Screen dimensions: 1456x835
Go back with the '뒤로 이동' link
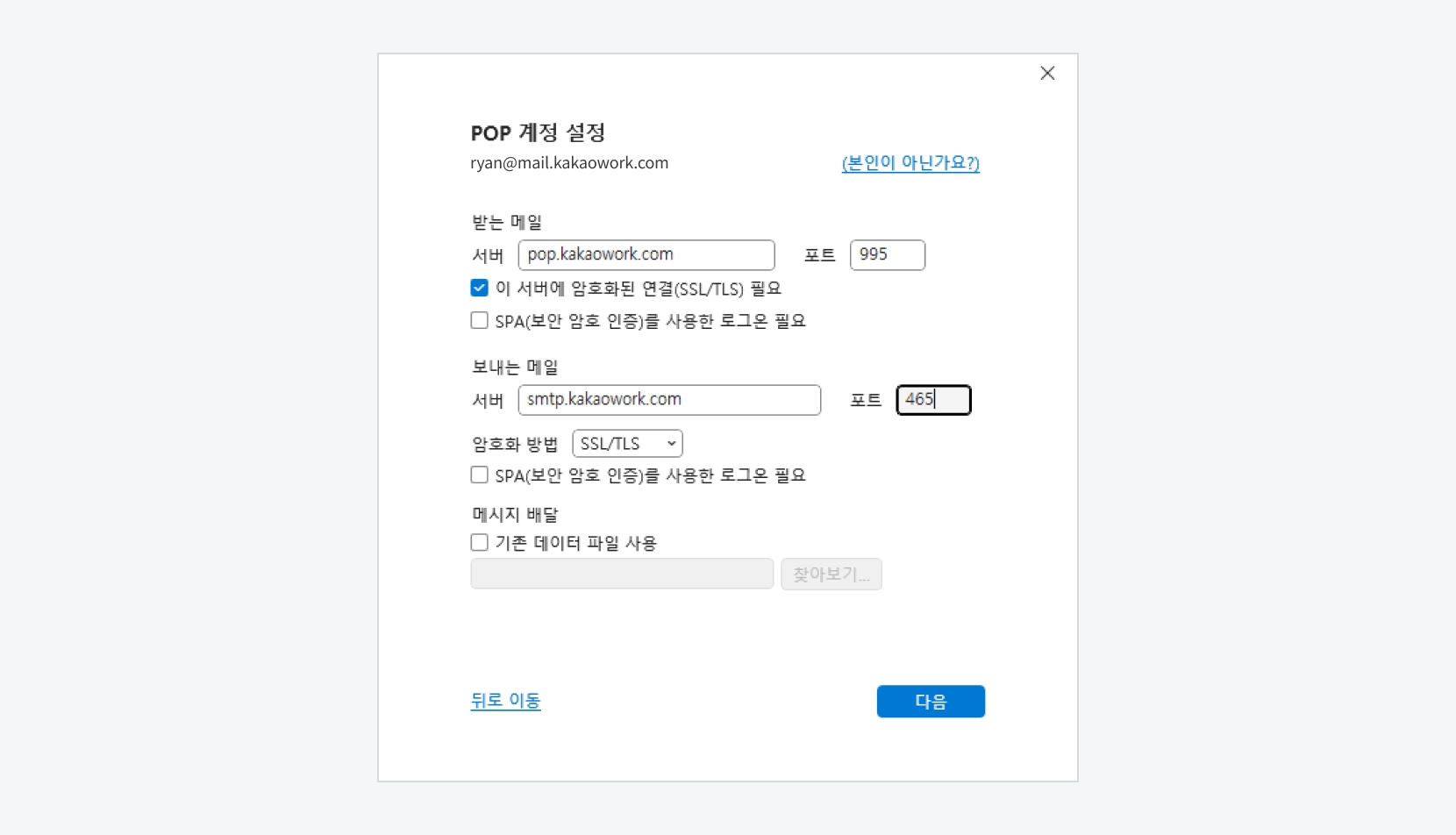[505, 701]
